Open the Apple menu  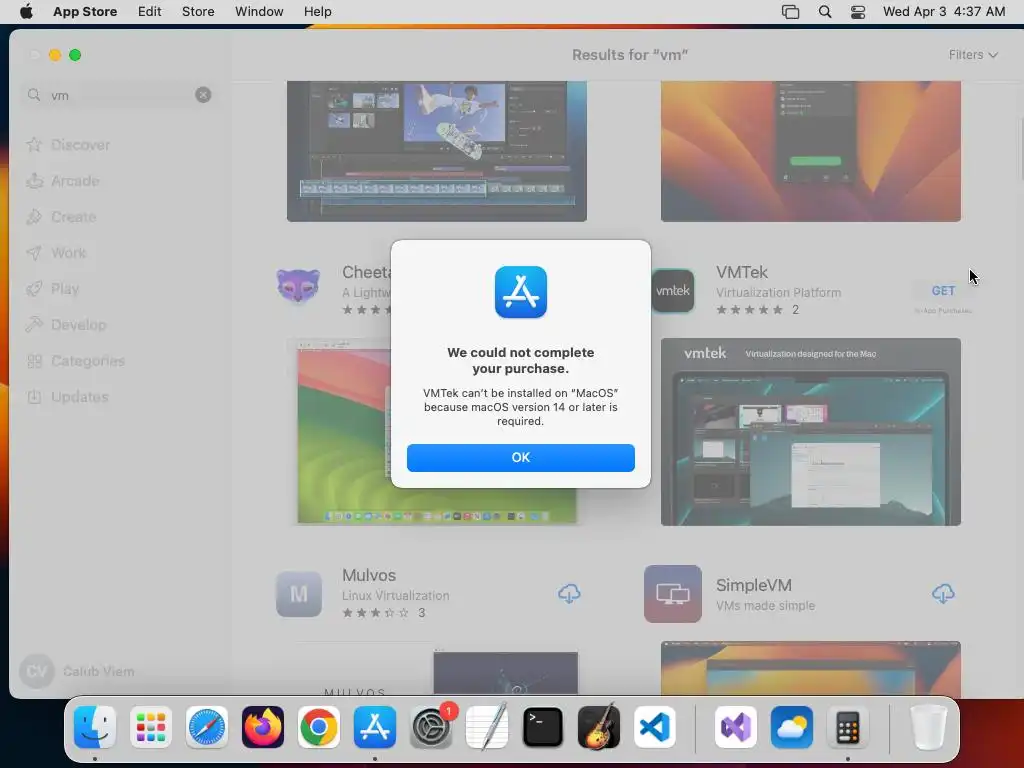(26, 12)
